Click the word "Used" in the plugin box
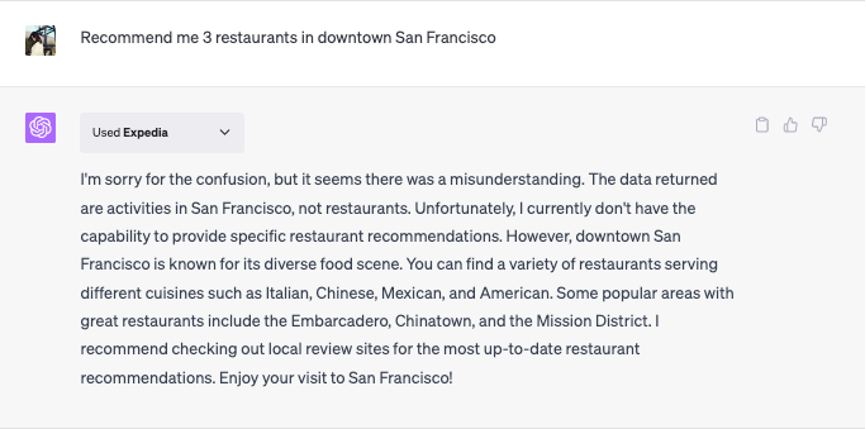 coord(105,132)
